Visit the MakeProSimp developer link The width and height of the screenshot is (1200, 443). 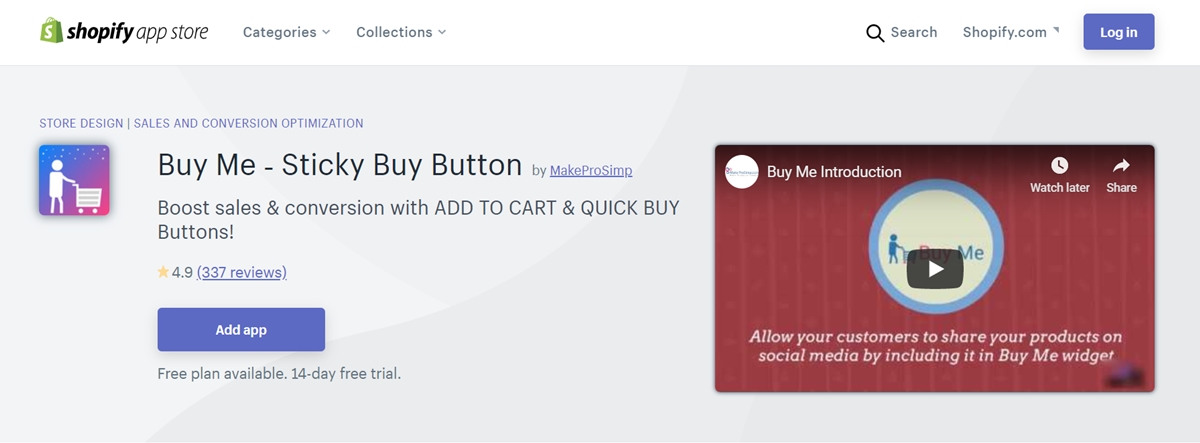click(591, 171)
